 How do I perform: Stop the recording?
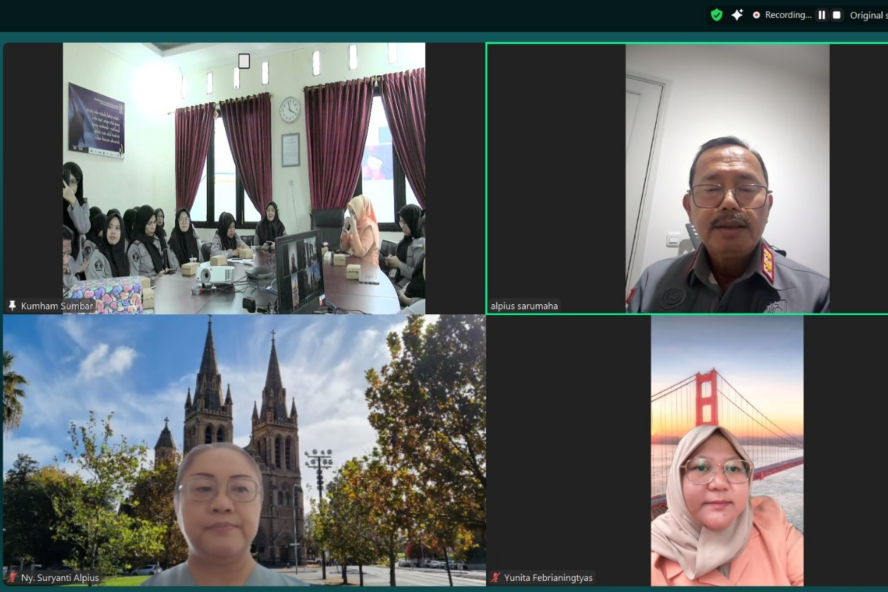(836, 15)
